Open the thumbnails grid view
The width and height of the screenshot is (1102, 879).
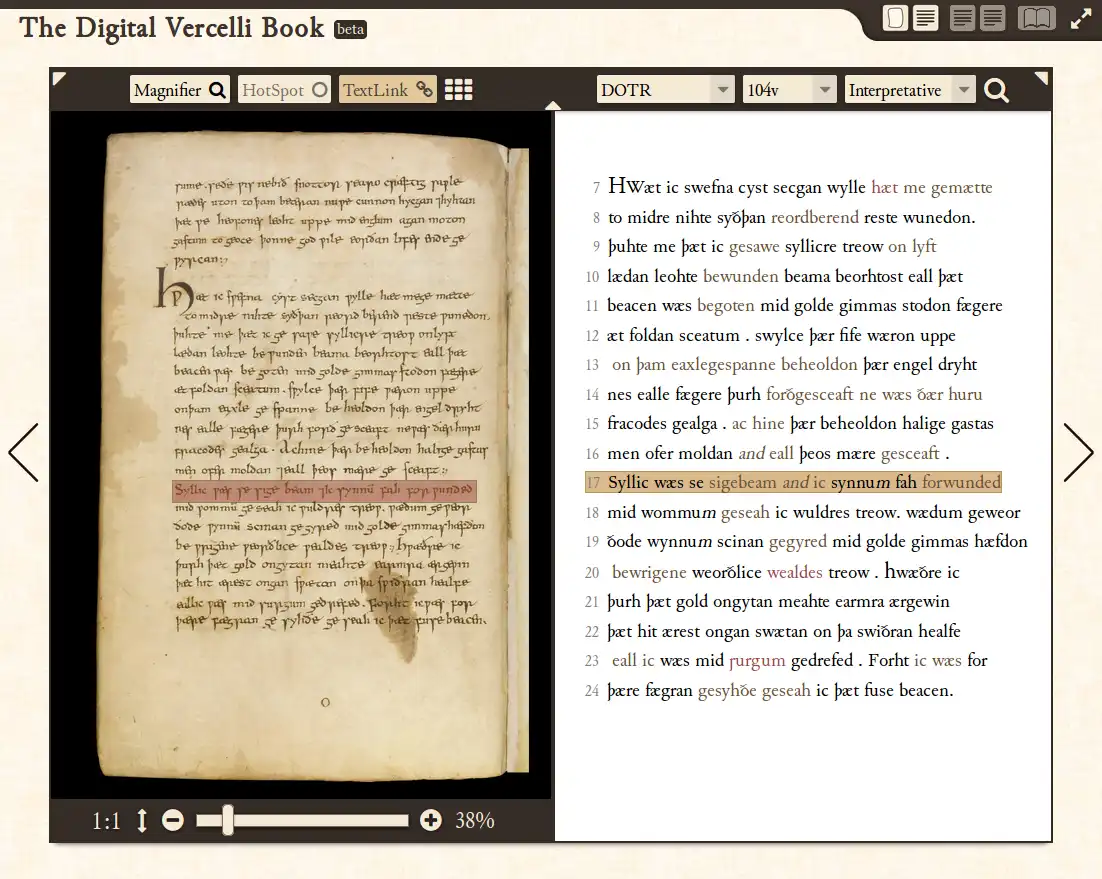pos(458,90)
